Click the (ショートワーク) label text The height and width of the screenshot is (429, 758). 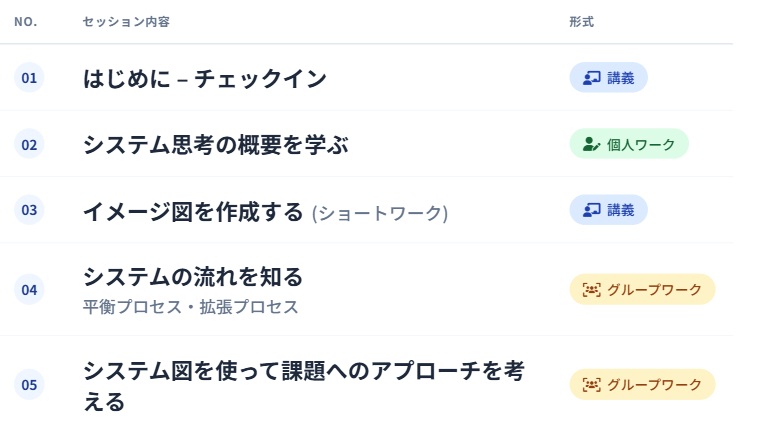(380, 213)
